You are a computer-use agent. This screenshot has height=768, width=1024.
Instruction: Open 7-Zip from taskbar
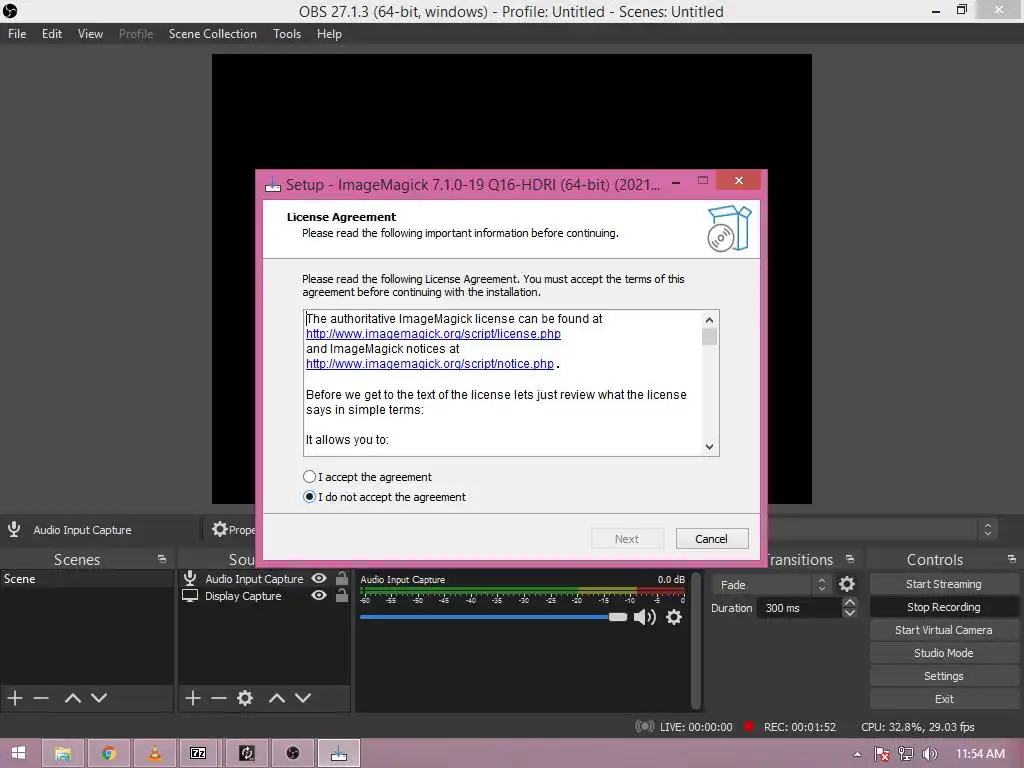tap(198, 753)
